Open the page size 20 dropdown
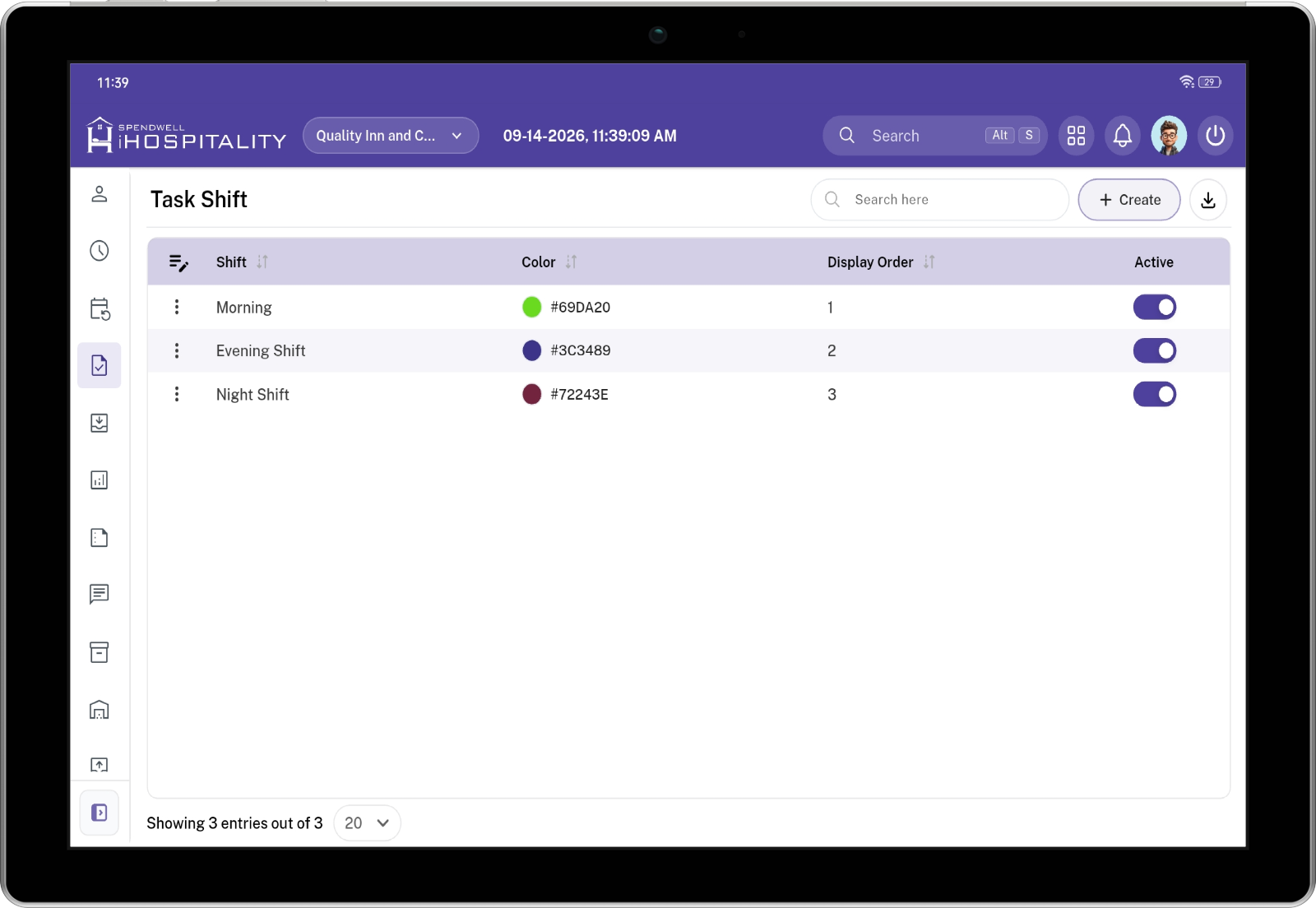The width and height of the screenshot is (1316, 908). 367,823
